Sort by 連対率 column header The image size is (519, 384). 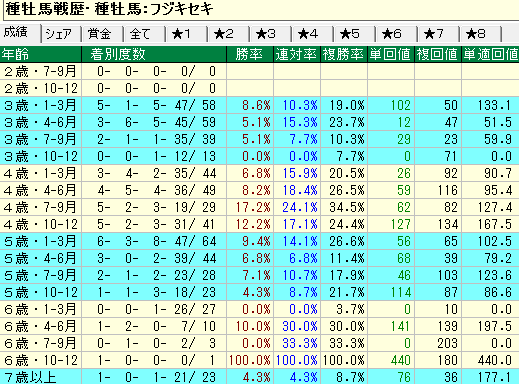297,54
